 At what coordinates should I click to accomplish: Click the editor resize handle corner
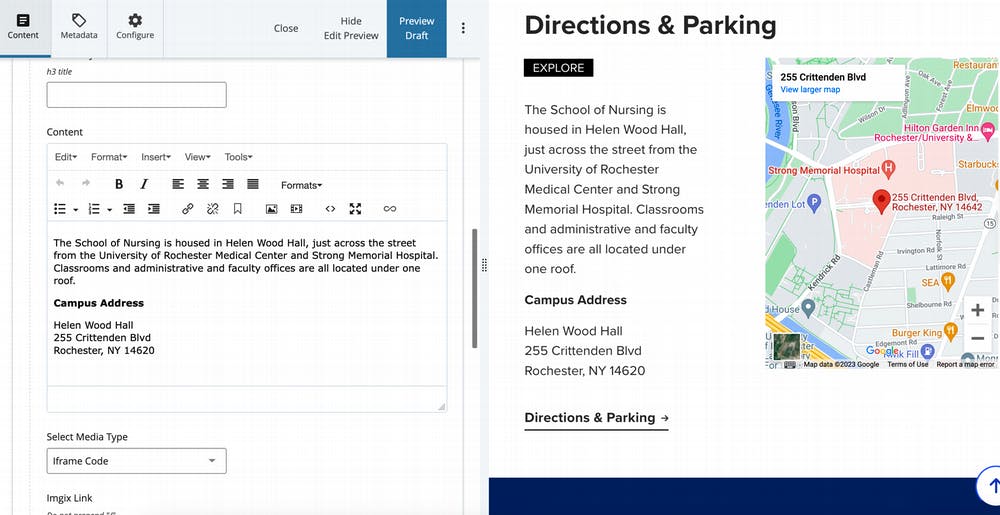click(441, 406)
